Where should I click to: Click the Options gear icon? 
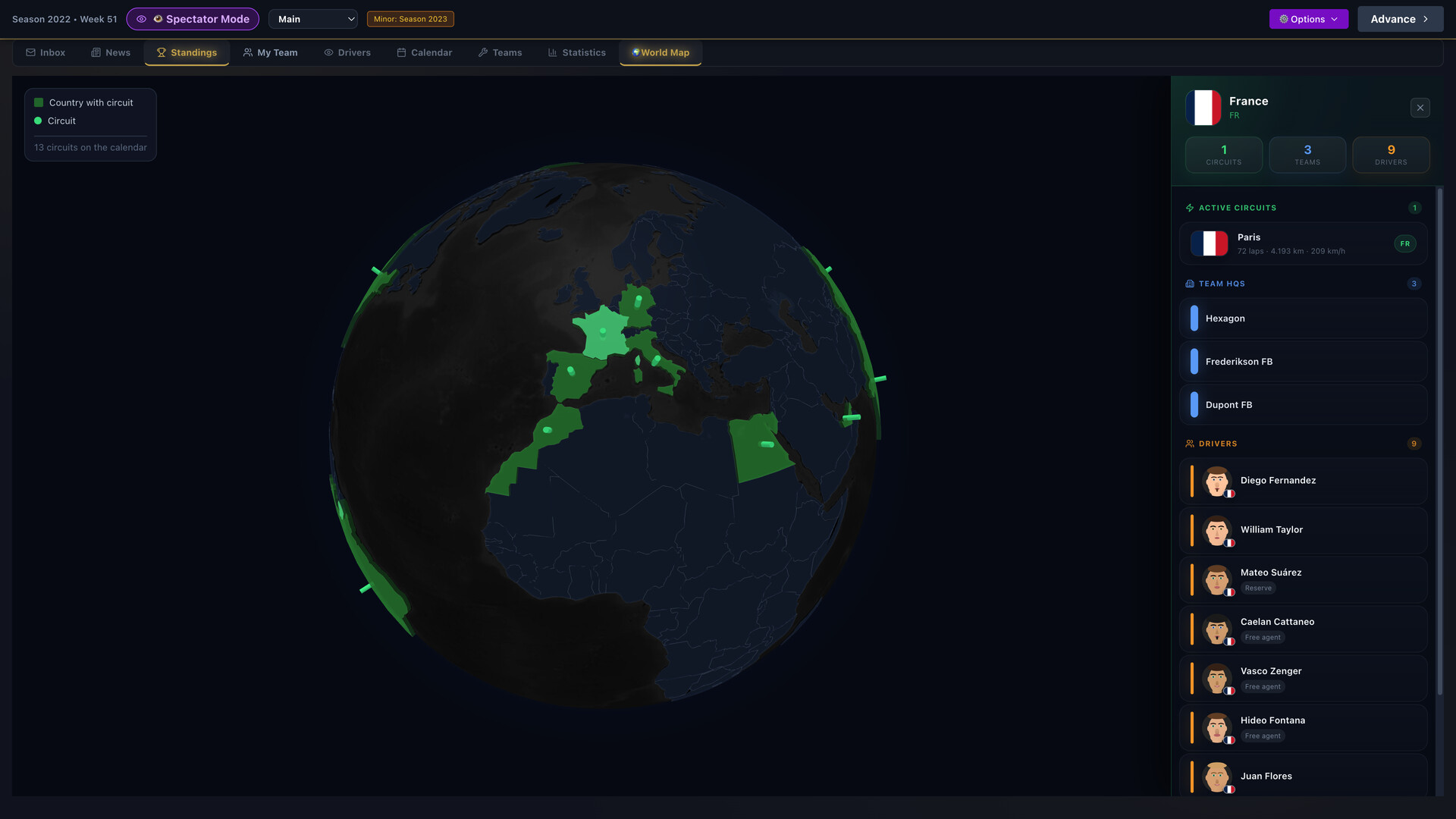[1284, 19]
